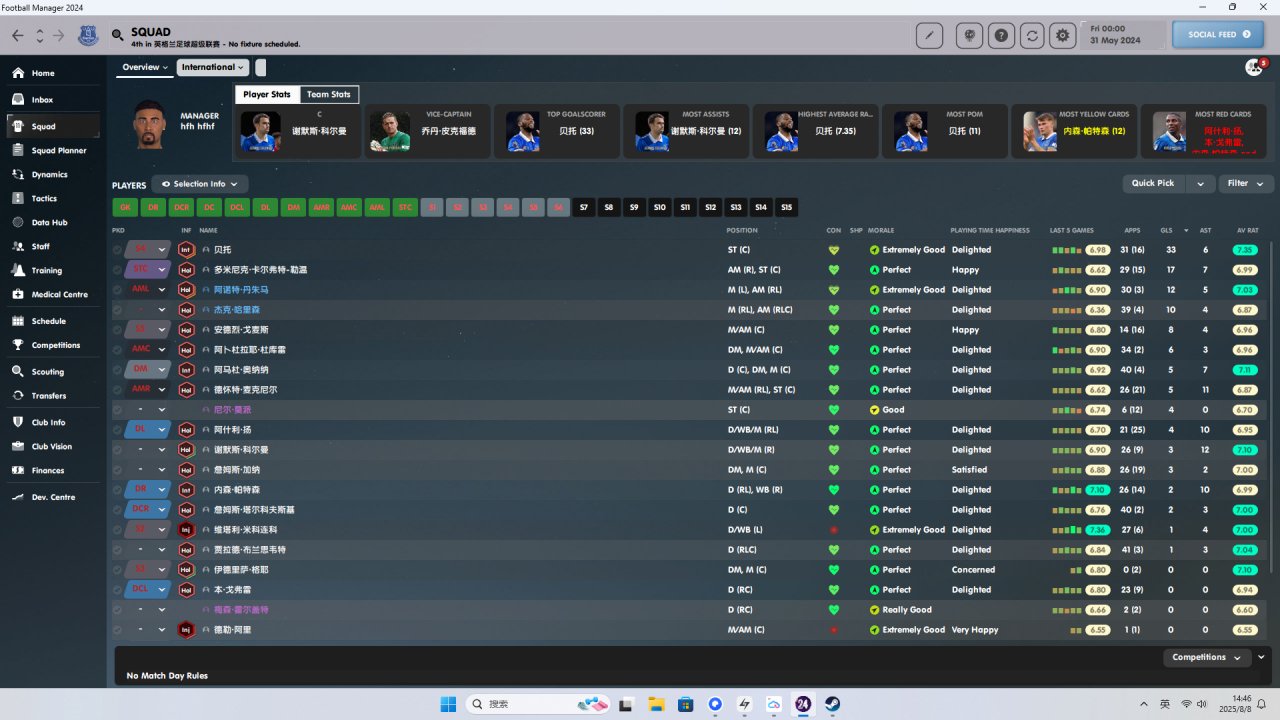Open Steam from the Windows taskbar
The width and height of the screenshot is (1280, 720).
tap(833, 704)
